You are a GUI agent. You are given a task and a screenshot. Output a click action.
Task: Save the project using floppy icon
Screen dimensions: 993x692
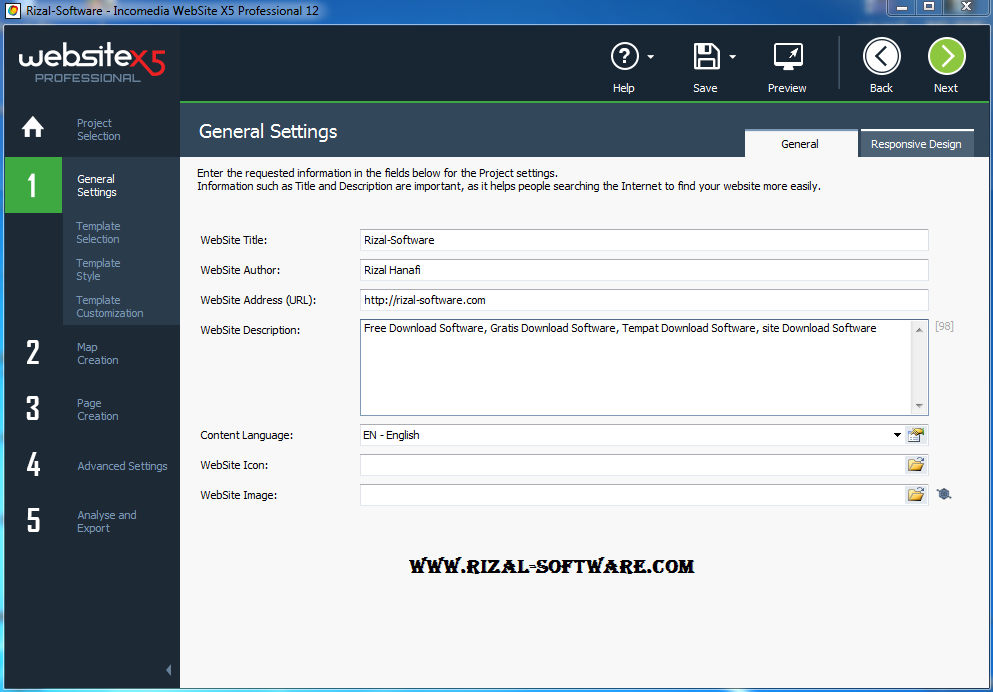click(x=706, y=56)
